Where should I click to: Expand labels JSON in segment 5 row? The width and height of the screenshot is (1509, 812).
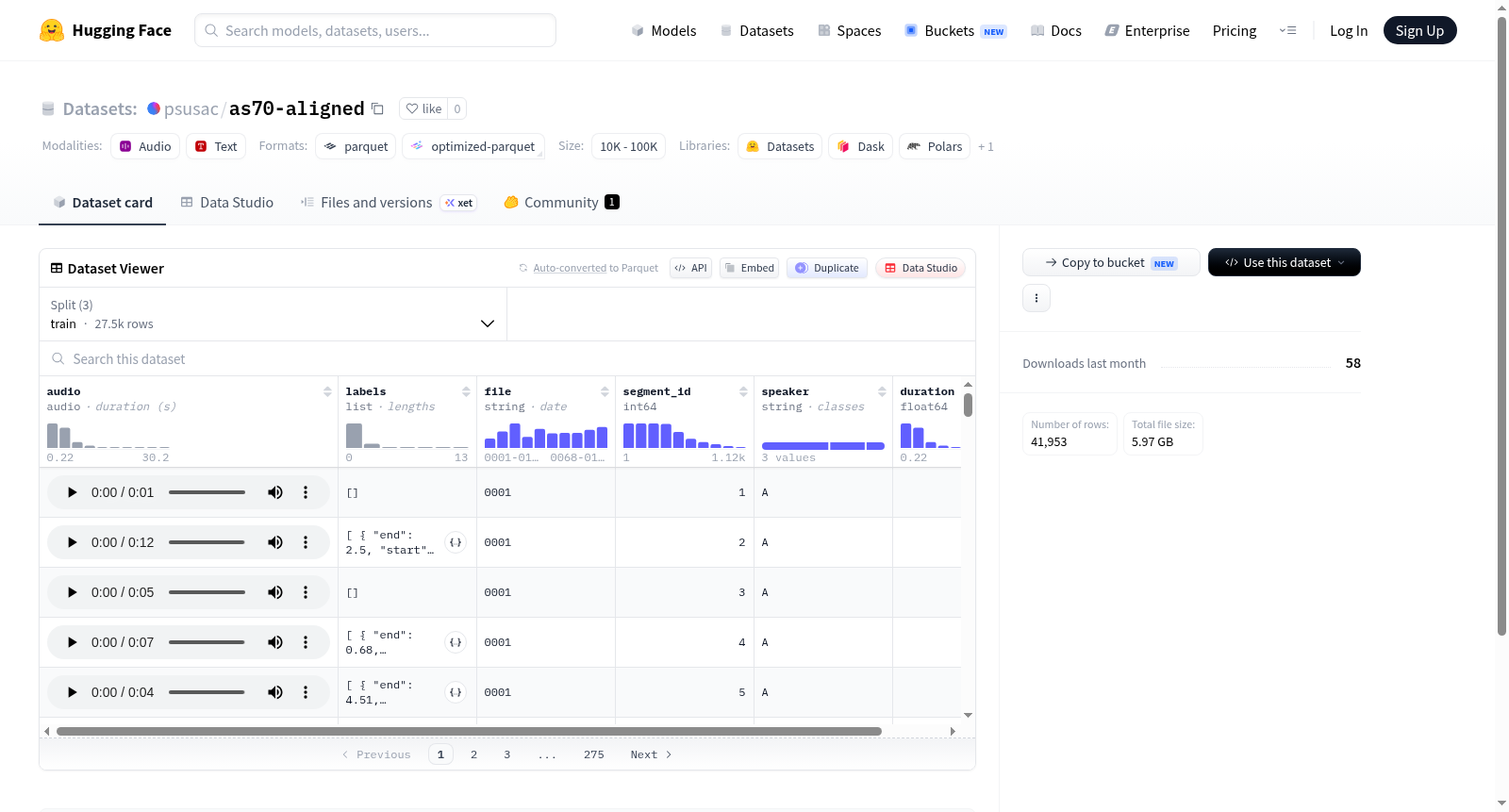[x=456, y=692]
